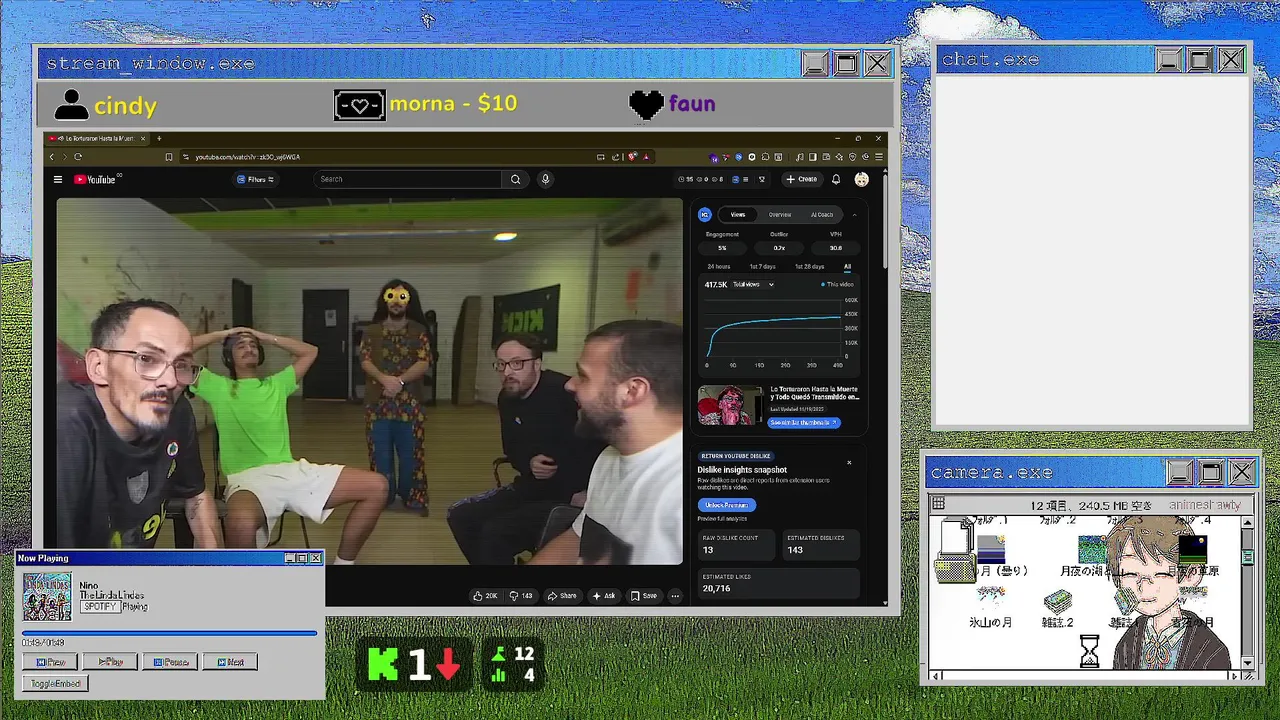Click the album art in Now Playing
The image size is (1280, 720).
click(47, 597)
